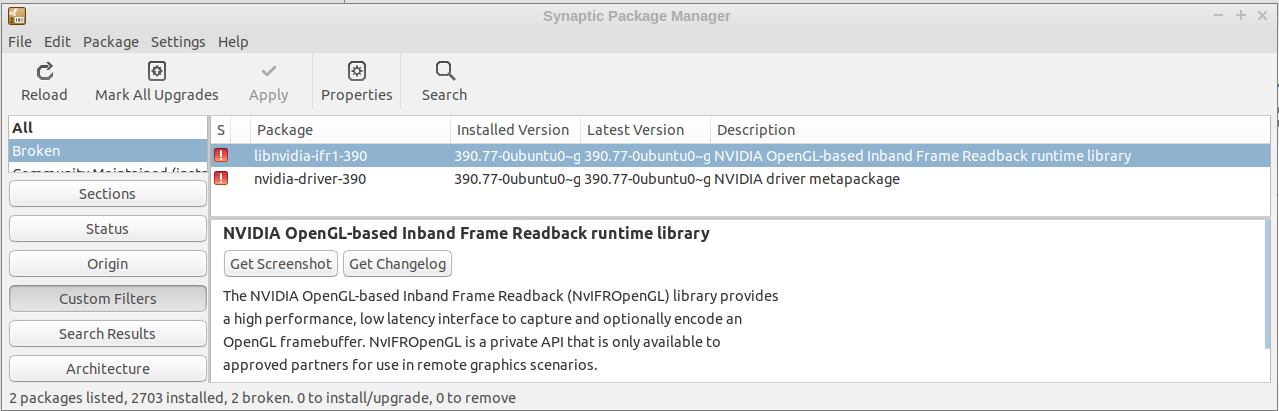Click the Synaptic app icon in titlebar
The height and width of the screenshot is (411, 1279).
point(17,16)
